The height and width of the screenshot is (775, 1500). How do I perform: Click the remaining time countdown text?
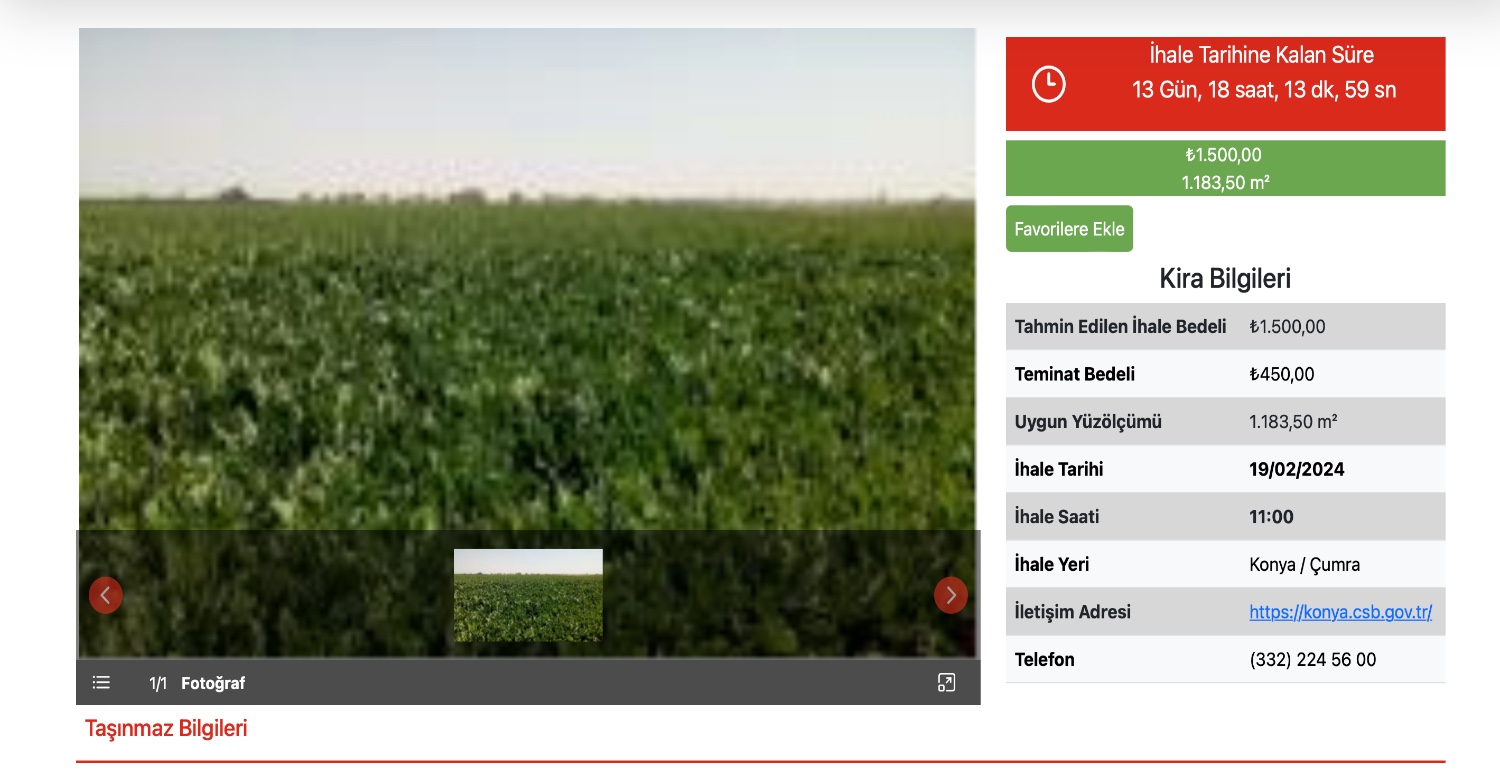[x=1263, y=90]
